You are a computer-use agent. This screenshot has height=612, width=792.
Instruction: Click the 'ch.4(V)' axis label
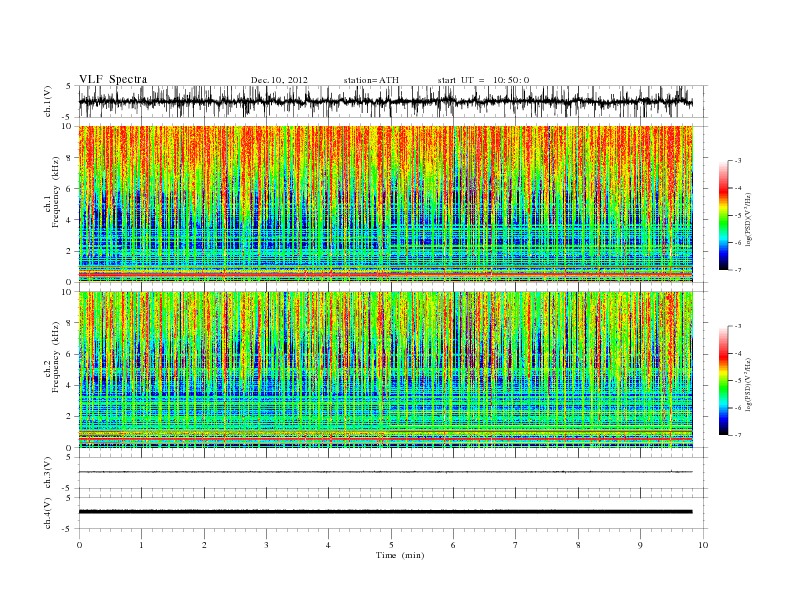tap(47, 513)
